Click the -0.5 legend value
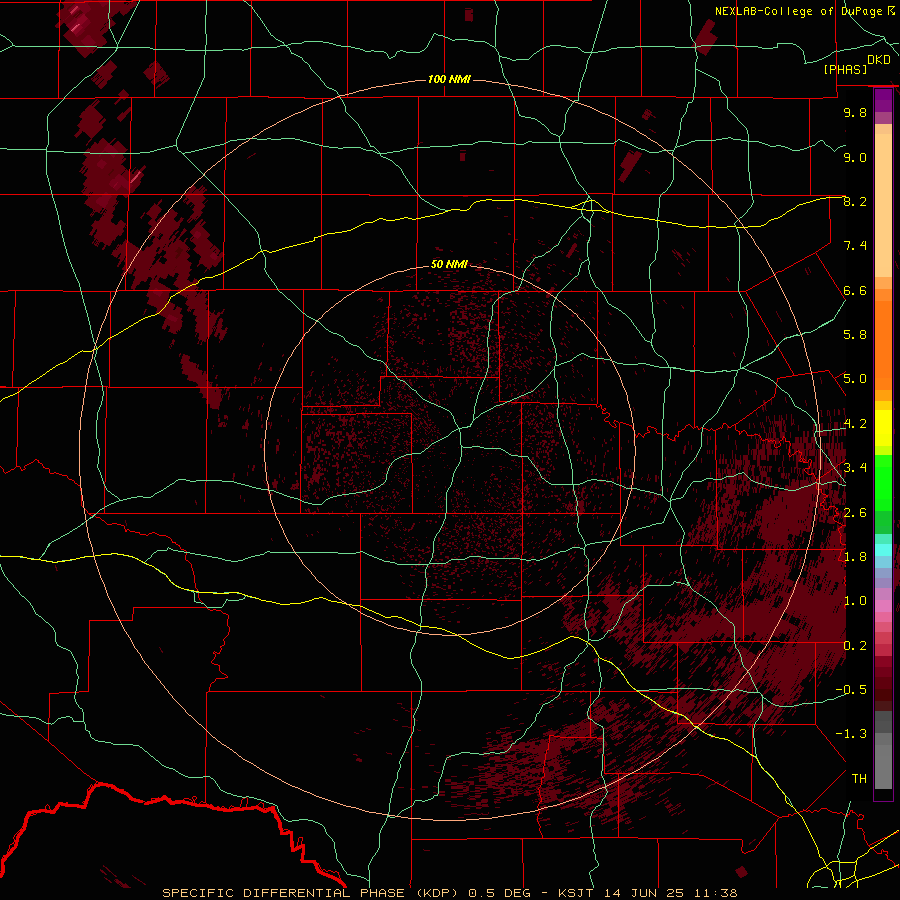 pos(851,690)
